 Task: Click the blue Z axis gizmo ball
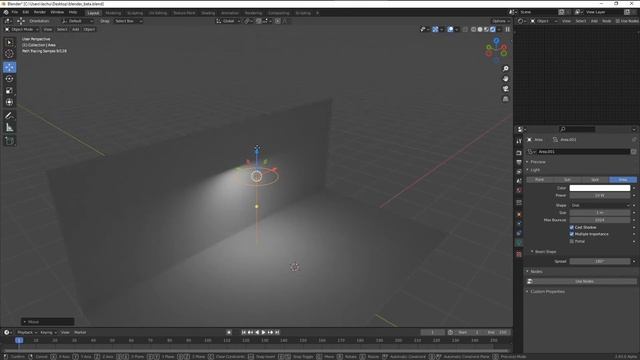click(x=496, y=41)
